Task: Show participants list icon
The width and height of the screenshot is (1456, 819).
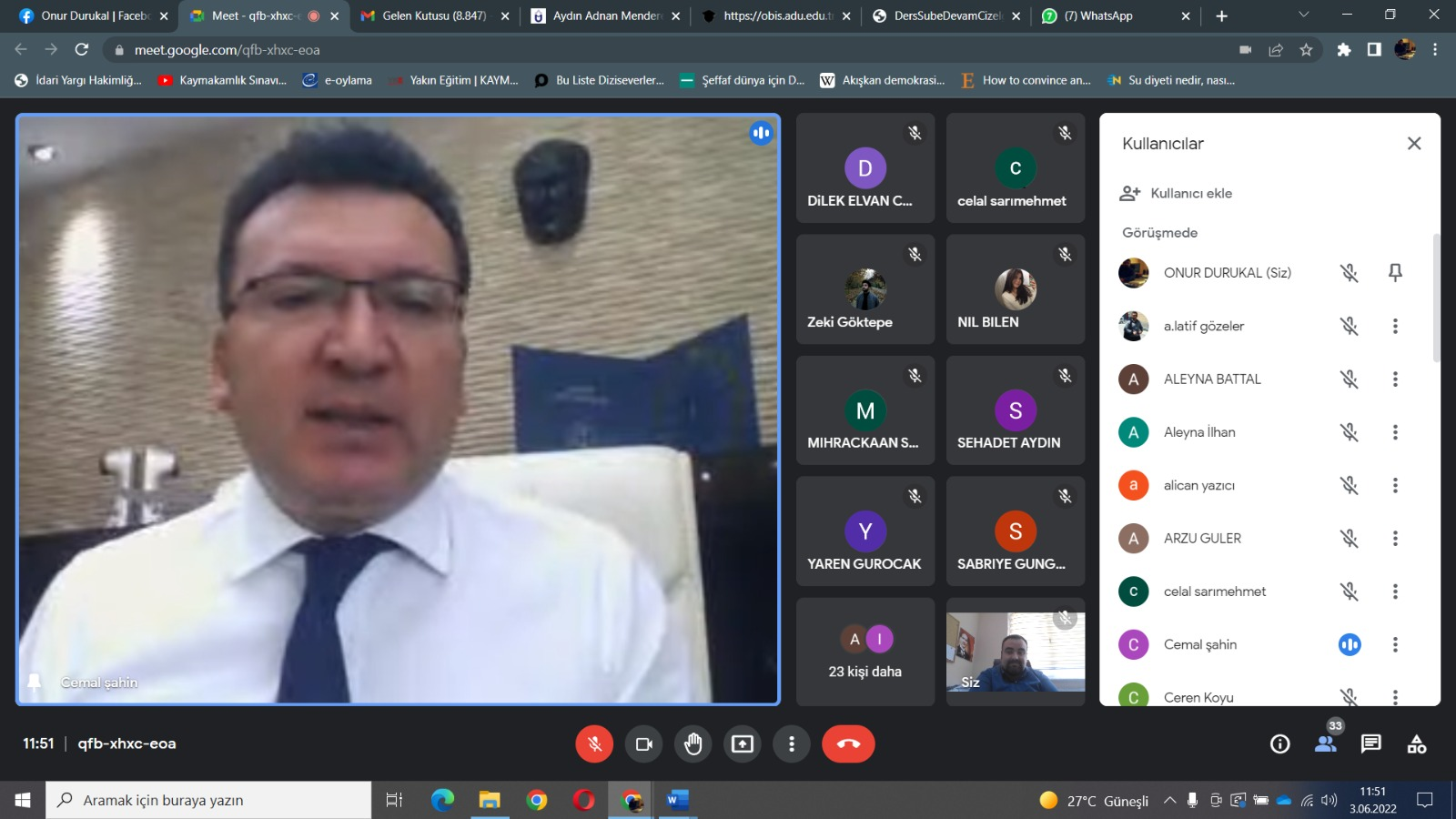Action: point(1325,744)
